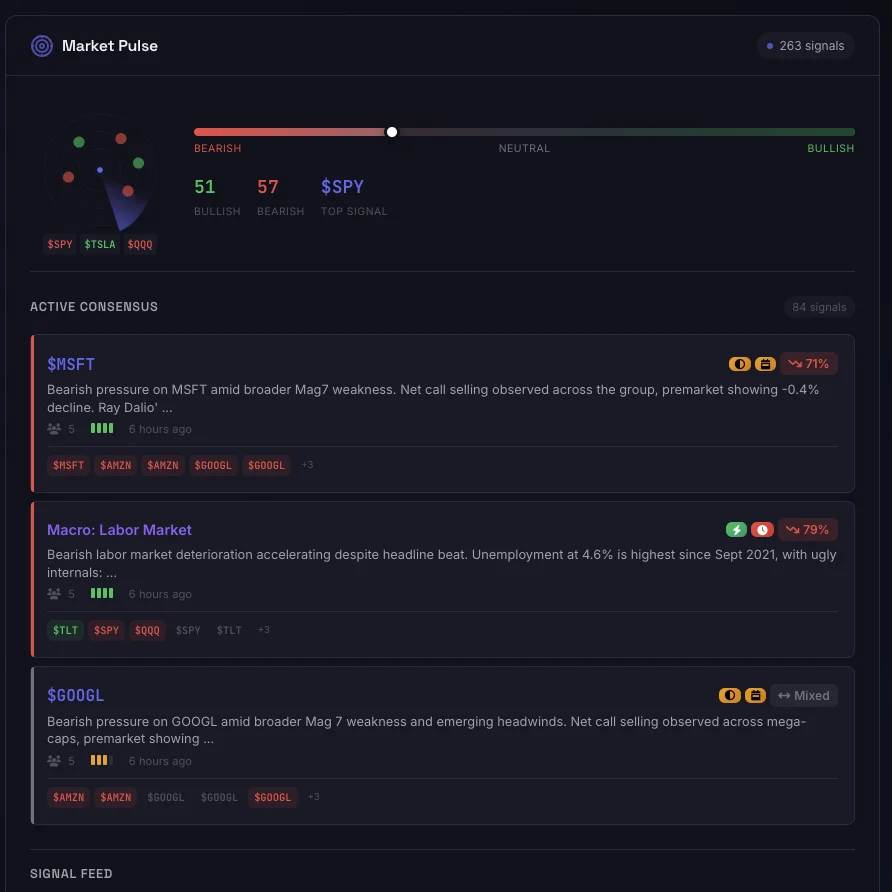Open the $MSFT consensus card title link

click(x=69, y=364)
